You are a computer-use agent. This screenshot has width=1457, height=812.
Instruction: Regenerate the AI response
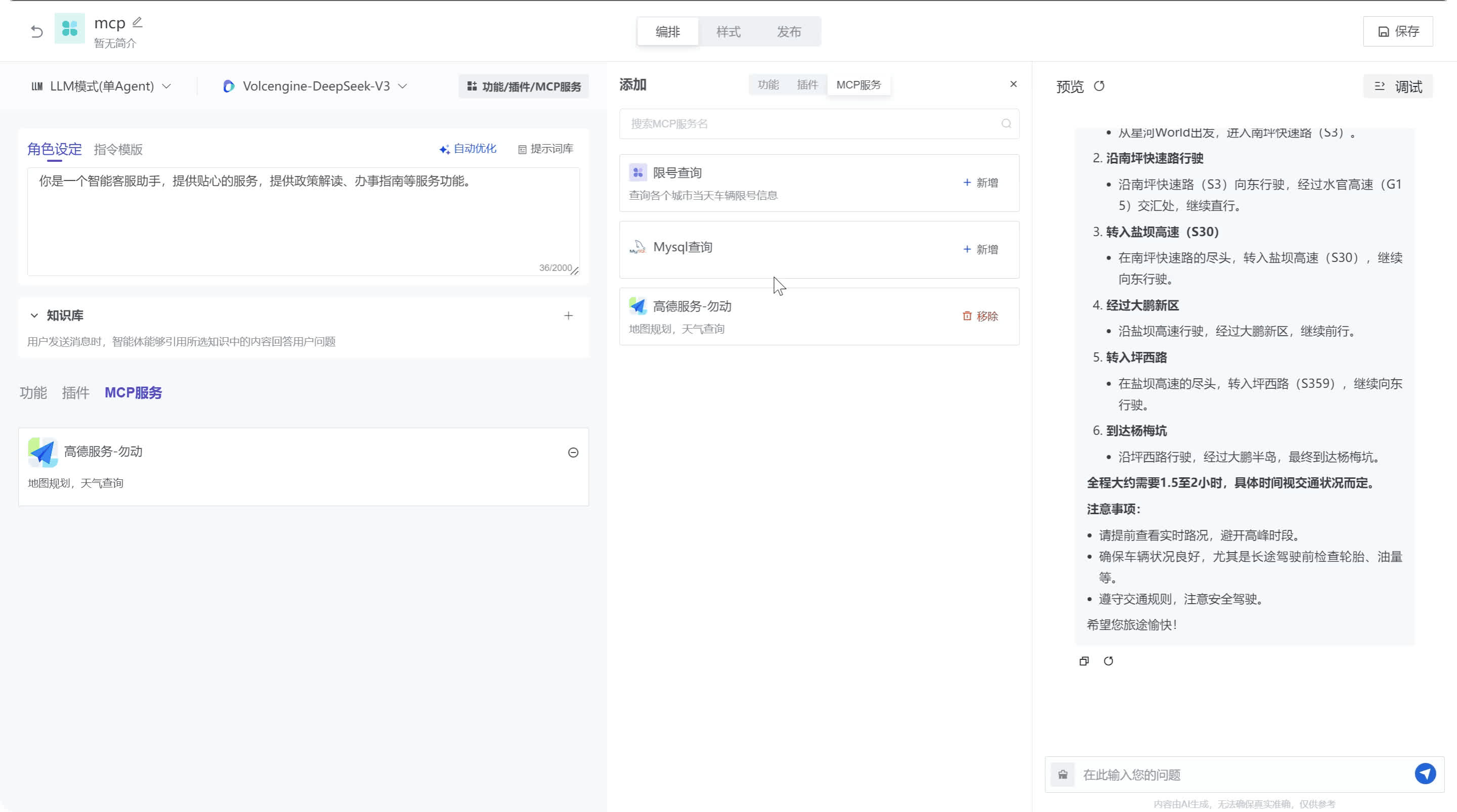[x=1109, y=660]
